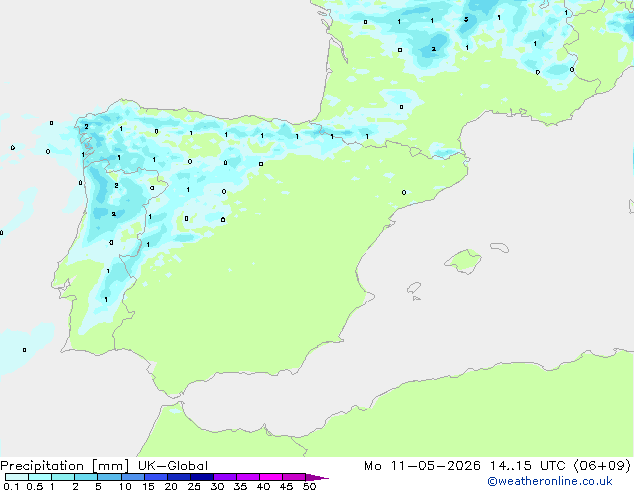Pick the 10–15 mm legend color box
Image resolution: width=634 pixels, height=490 pixels.
click(132, 477)
